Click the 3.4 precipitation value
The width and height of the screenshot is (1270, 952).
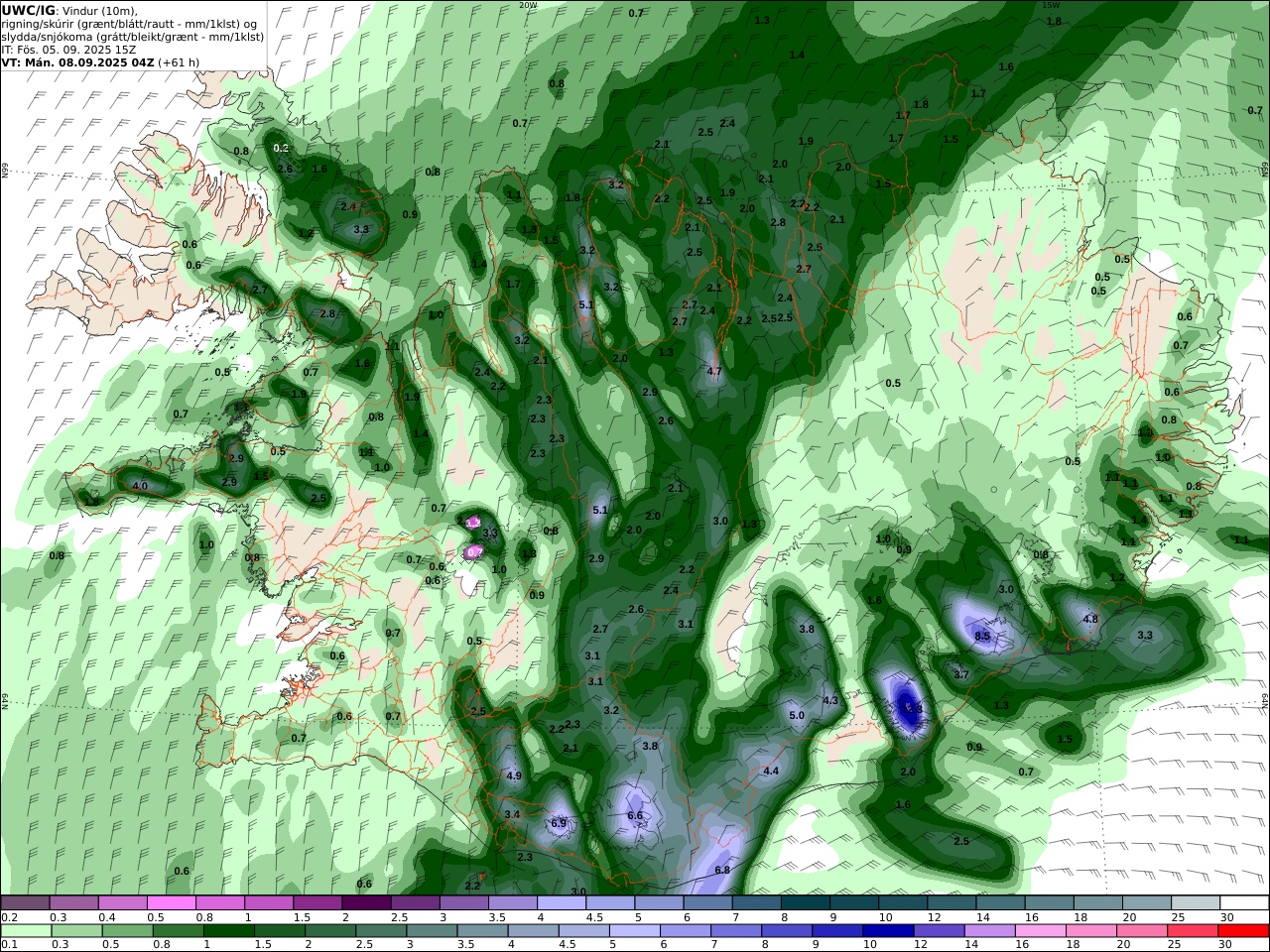[512, 814]
